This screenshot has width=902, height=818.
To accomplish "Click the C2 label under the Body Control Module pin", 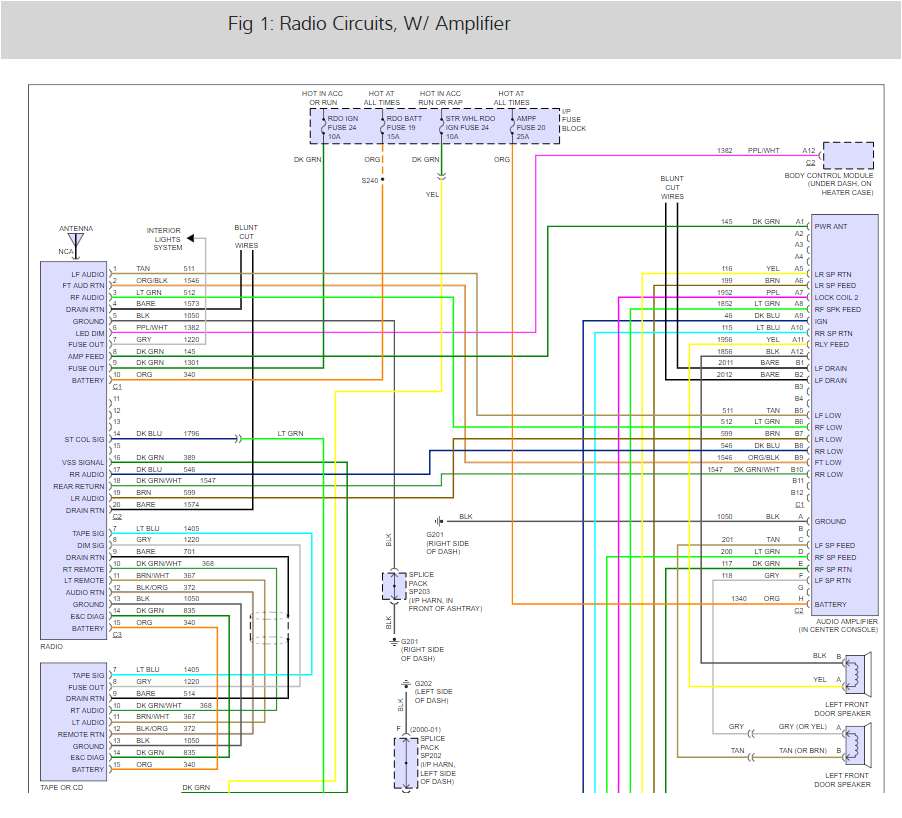I will [810, 162].
